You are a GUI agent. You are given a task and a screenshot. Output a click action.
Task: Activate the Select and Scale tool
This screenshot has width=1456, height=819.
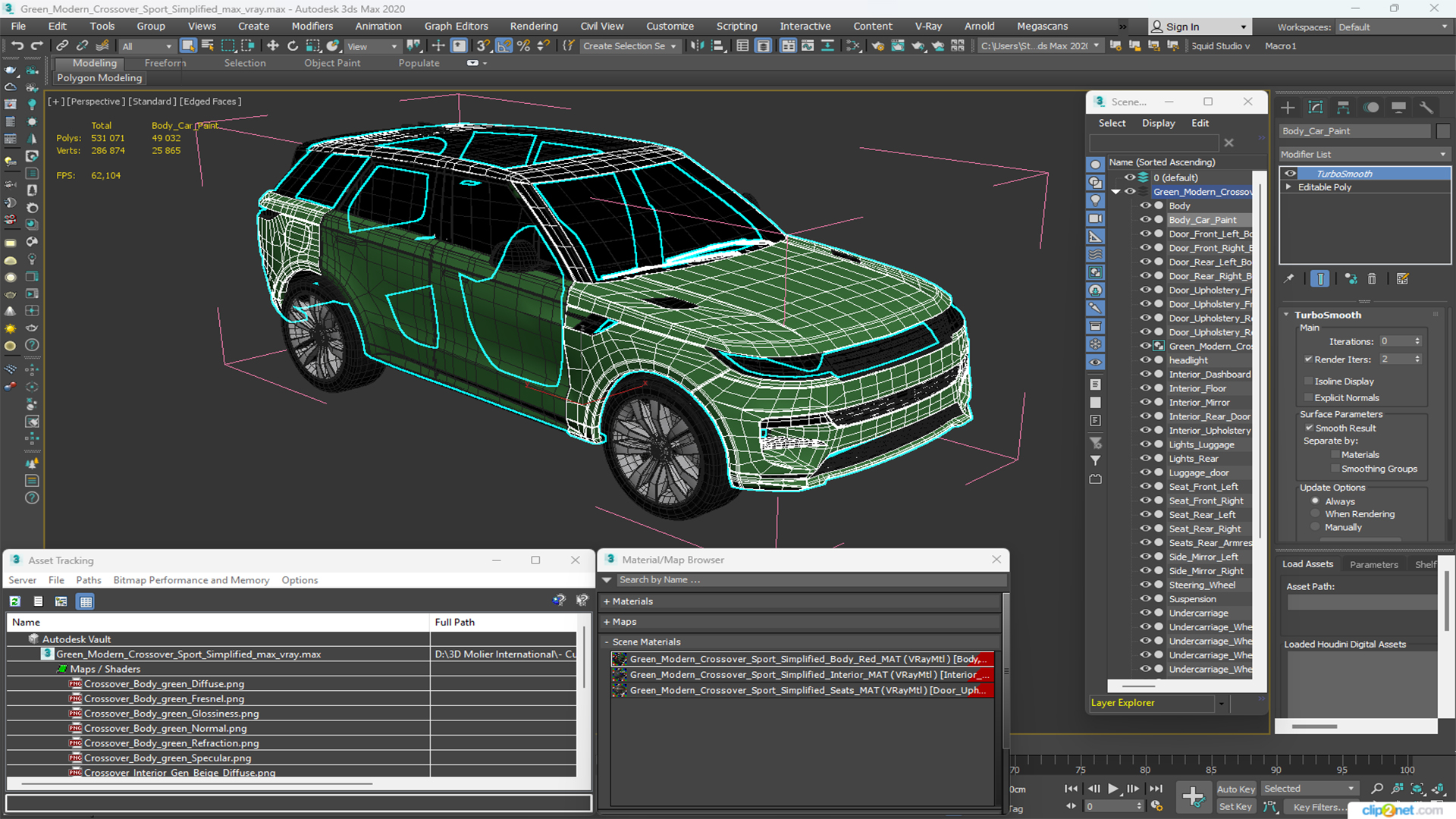pos(312,45)
